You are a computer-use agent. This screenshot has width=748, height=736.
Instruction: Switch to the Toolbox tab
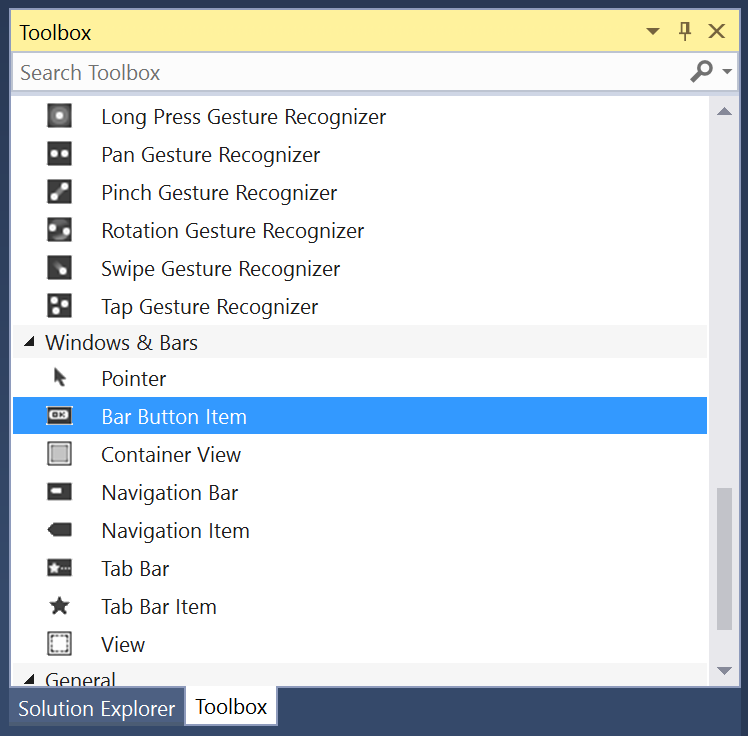pos(231,706)
